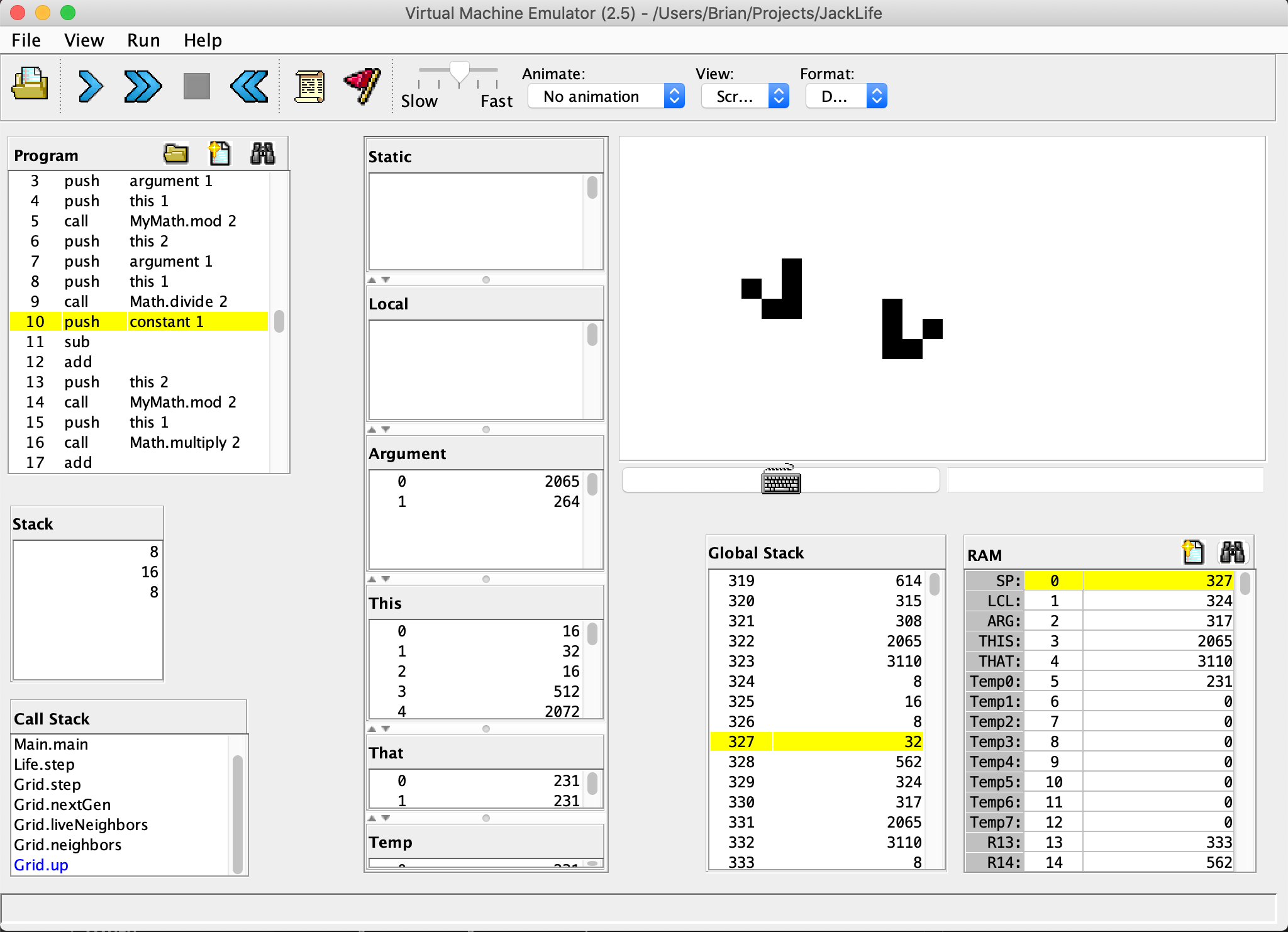Open the View dropdown selector
This screenshot has height=932, width=1288.
[745, 96]
